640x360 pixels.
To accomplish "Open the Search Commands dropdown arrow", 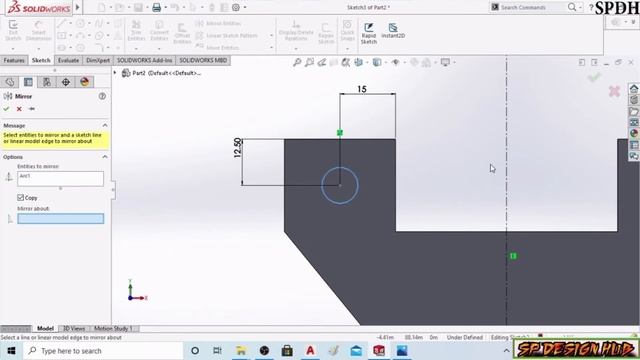I will [x=580, y=7].
